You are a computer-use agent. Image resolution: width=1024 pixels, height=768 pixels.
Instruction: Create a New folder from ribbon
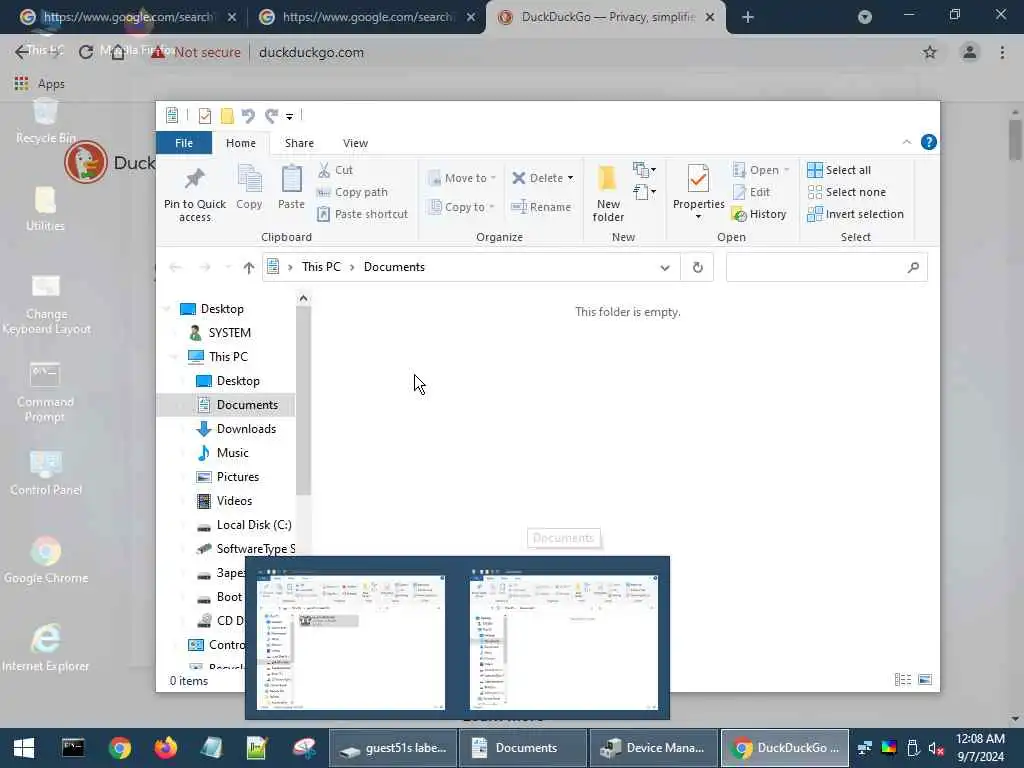tap(608, 193)
